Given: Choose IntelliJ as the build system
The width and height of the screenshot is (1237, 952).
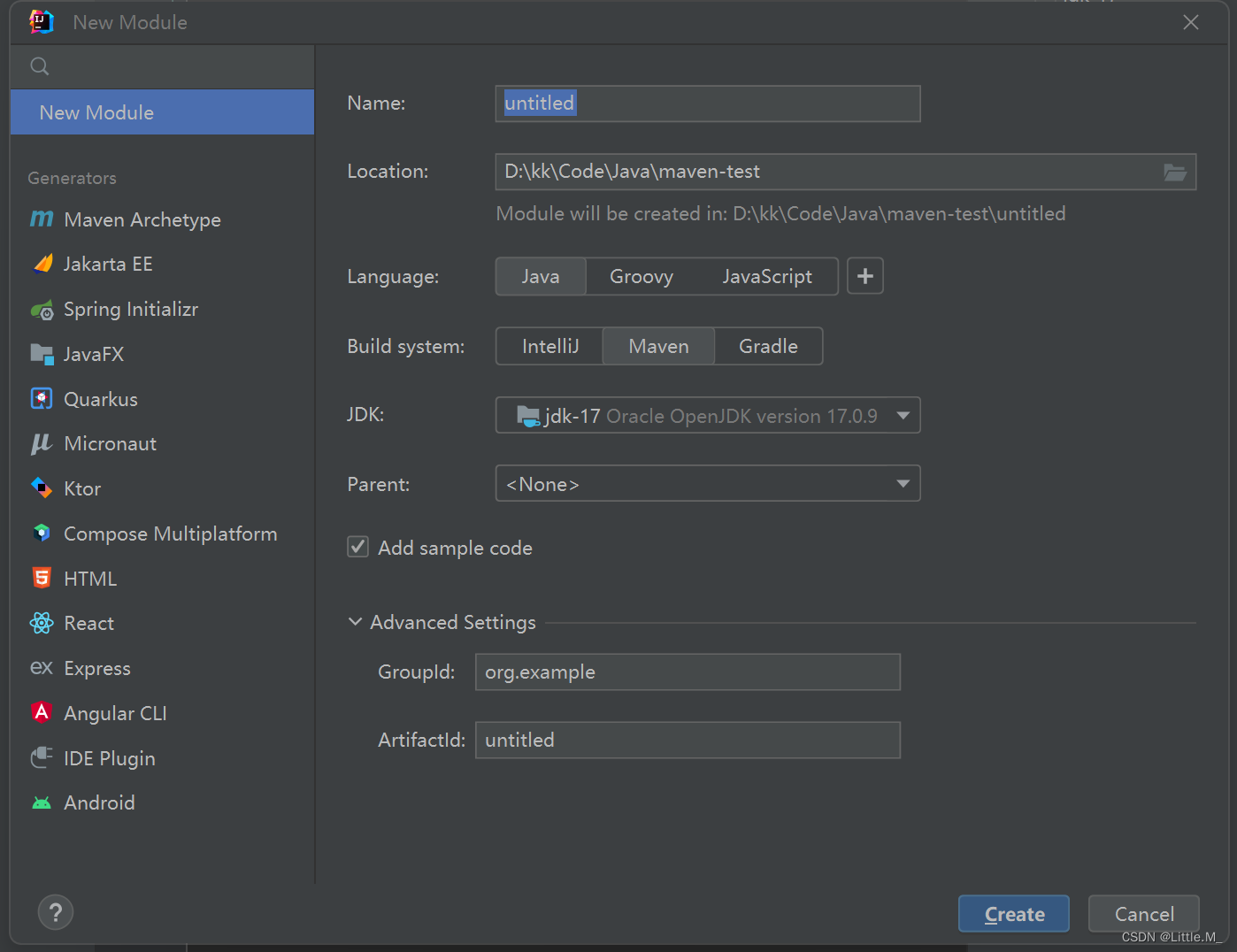Looking at the screenshot, I should pyautogui.click(x=550, y=346).
